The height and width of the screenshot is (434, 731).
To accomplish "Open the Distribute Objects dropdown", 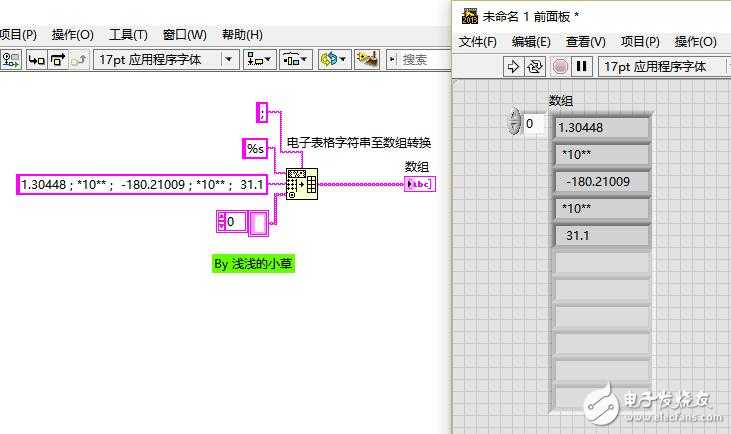I will pos(296,60).
